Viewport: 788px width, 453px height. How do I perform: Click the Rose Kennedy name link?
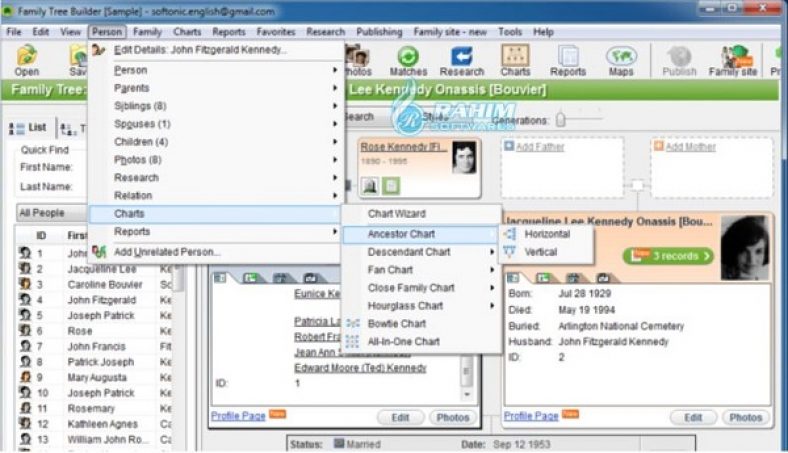point(404,147)
